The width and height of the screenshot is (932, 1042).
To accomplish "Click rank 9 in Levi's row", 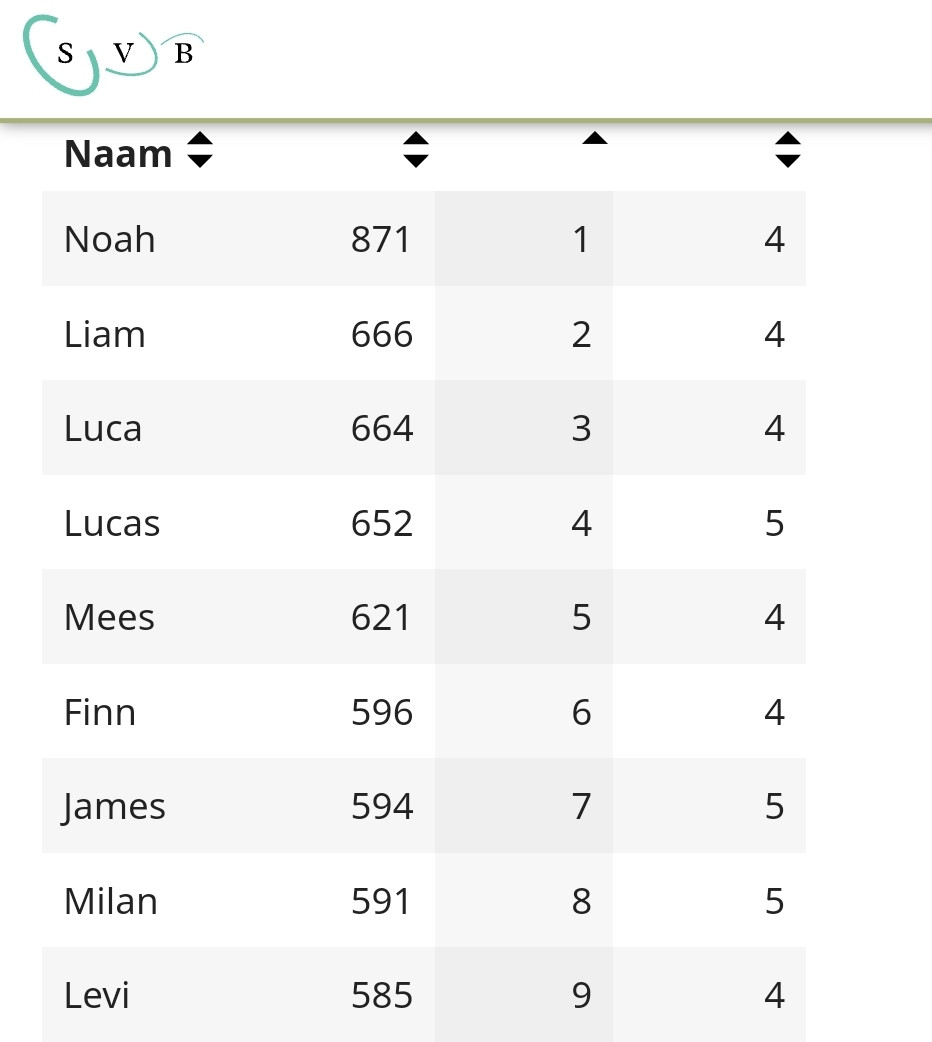I will 582,995.
